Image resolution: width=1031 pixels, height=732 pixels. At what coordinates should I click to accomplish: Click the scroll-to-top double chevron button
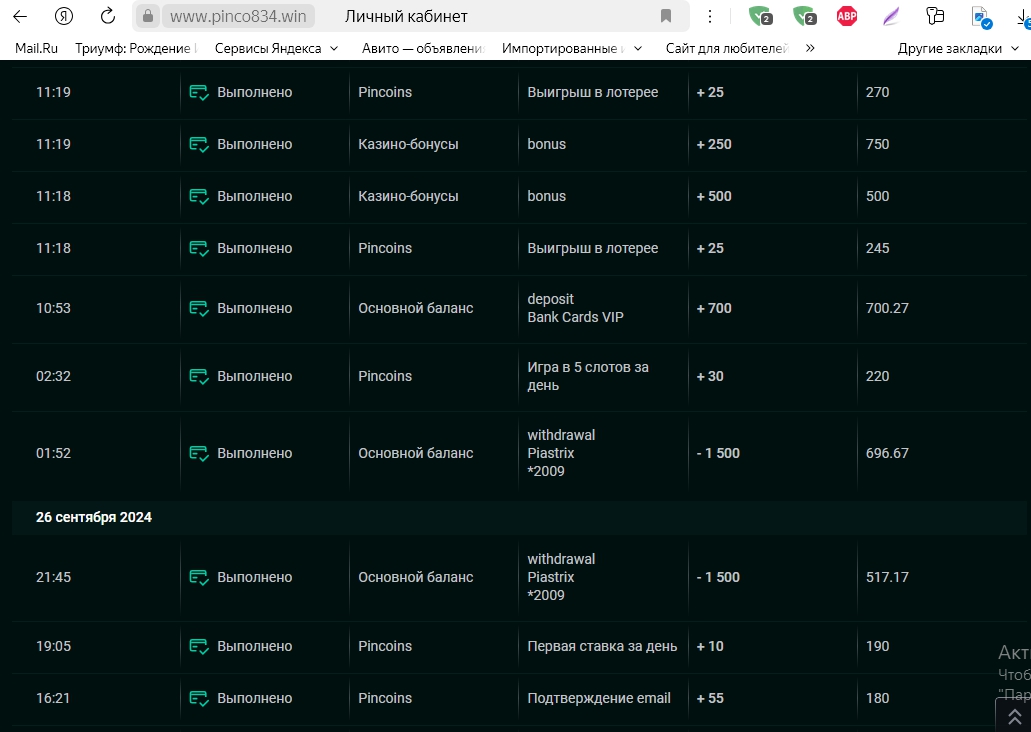coord(1015,716)
